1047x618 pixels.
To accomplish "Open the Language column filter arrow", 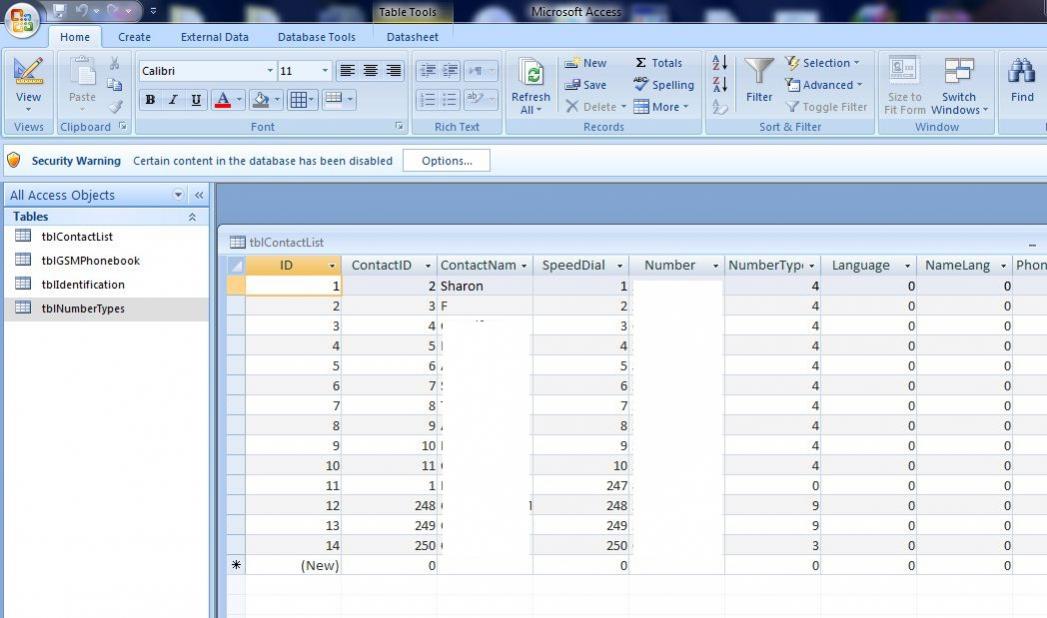I will 907,266.
